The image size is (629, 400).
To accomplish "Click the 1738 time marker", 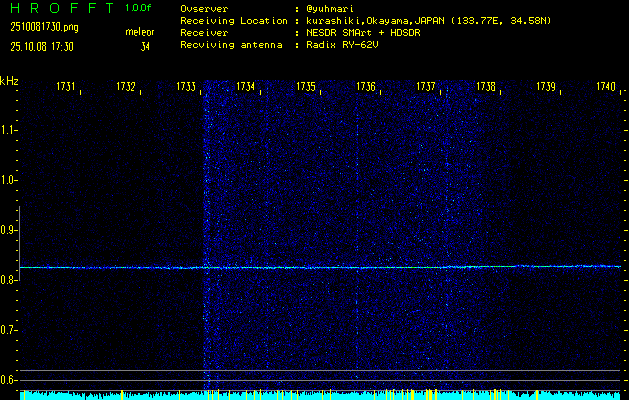I will pos(486,86).
